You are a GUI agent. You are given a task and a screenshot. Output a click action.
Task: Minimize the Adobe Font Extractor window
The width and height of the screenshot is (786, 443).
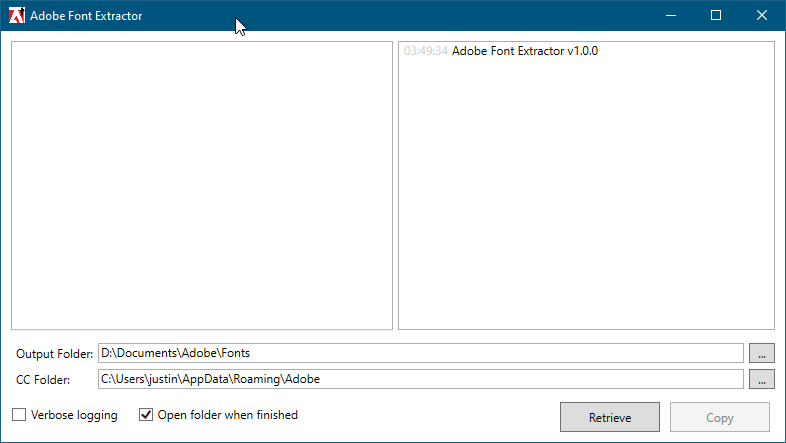point(671,16)
